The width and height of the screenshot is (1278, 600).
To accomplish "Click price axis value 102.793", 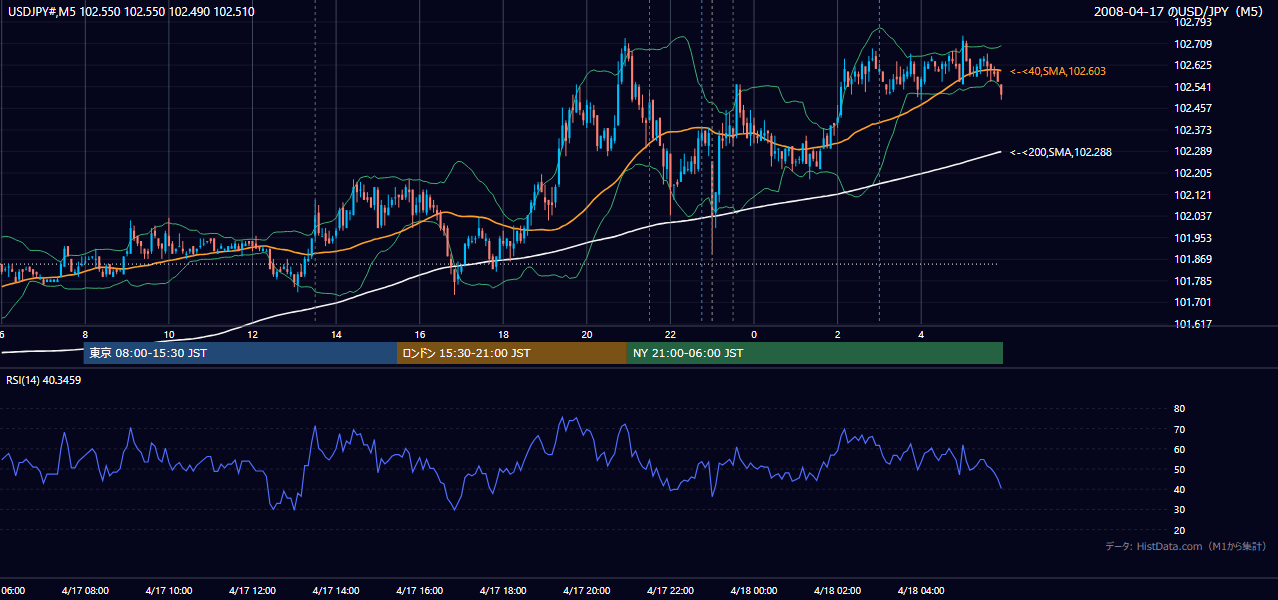I will coord(1193,22).
